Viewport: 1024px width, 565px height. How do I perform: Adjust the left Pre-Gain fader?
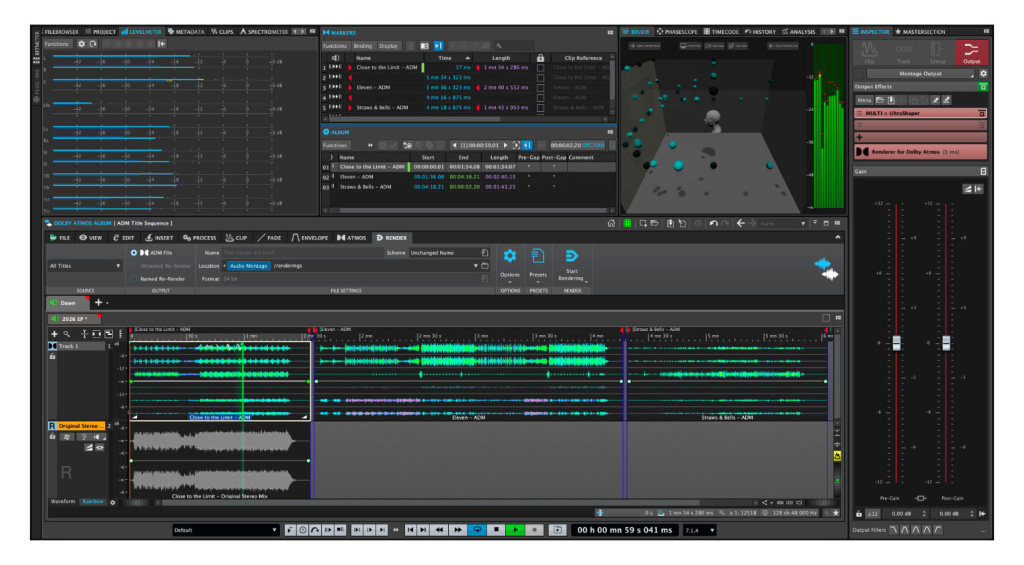896,343
